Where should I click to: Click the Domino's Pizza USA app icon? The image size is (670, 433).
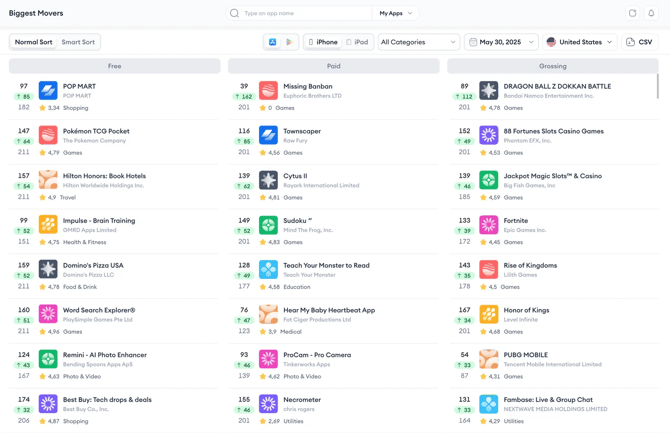[48, 270]
